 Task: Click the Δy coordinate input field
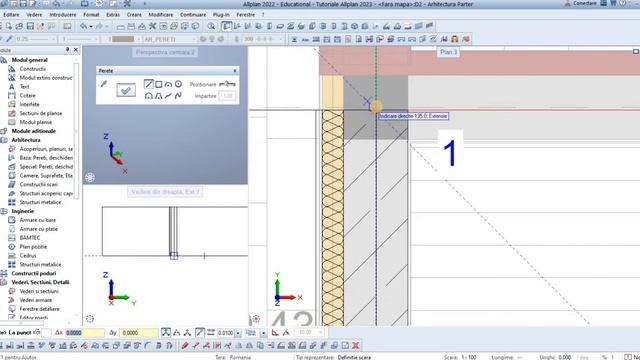[x=139, y=333]
